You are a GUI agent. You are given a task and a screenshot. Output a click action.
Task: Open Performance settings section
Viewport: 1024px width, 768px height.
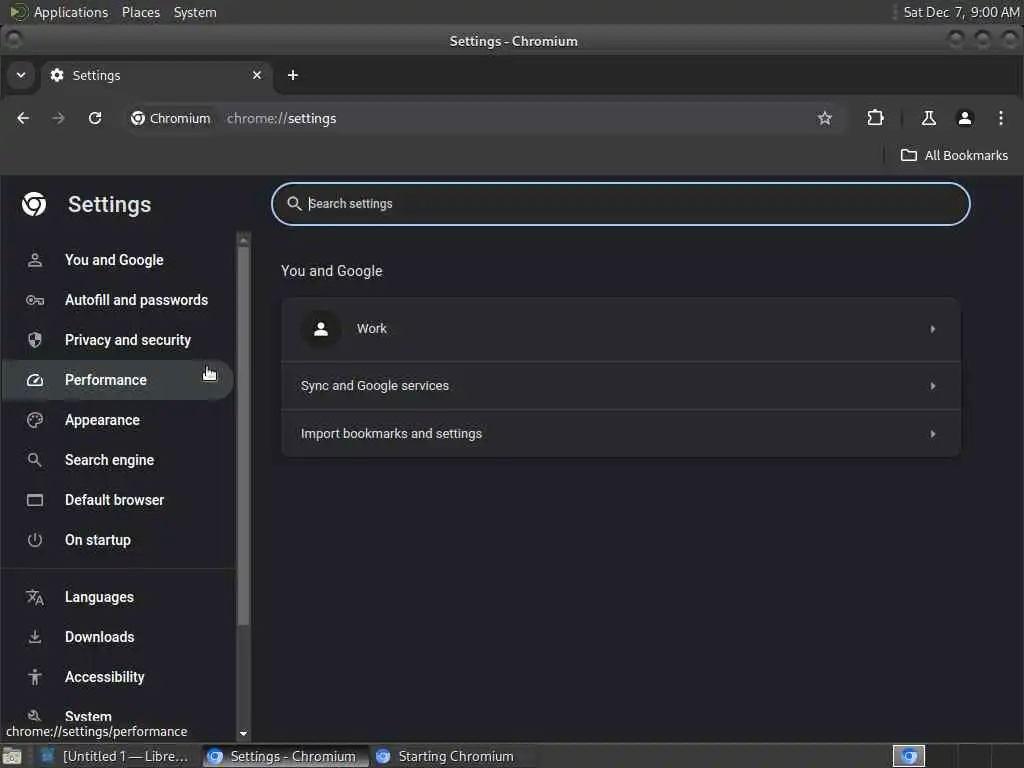118,380
